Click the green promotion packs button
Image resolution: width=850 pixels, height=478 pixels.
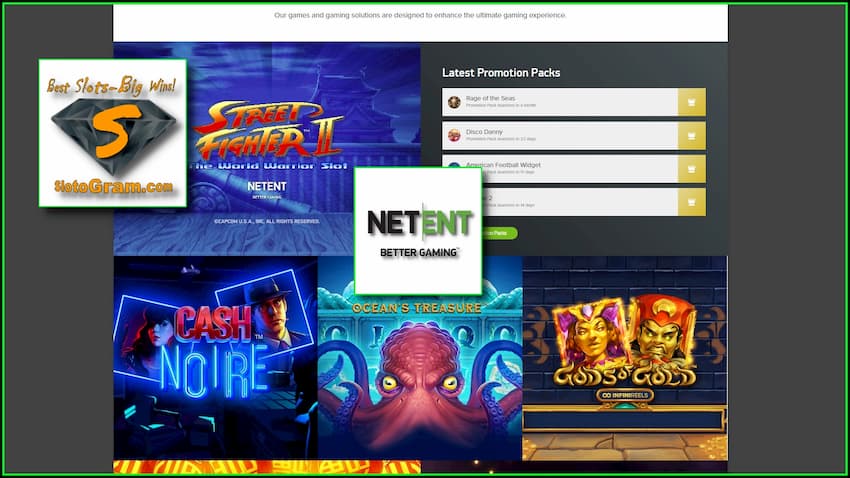tap(499, 233)
